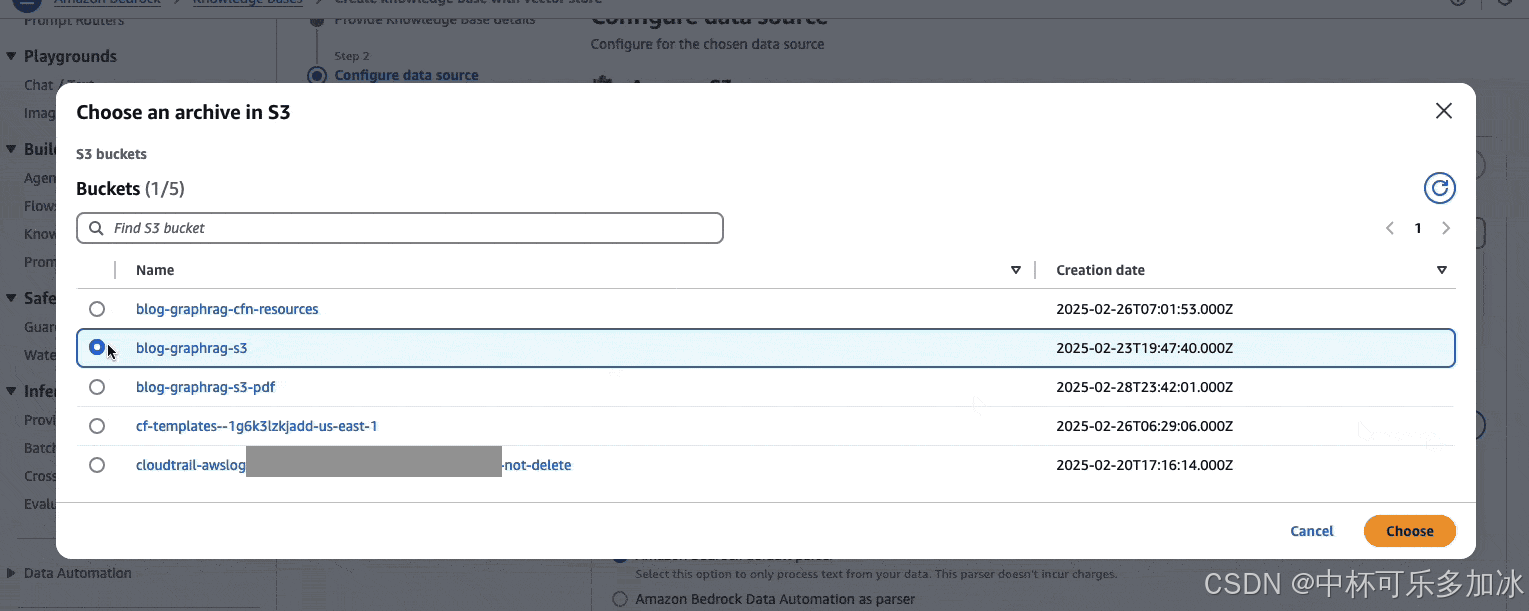Click creation date 2025-02-20T17:16:14.000Z

pyautogui.click(x=1144, y=465)
